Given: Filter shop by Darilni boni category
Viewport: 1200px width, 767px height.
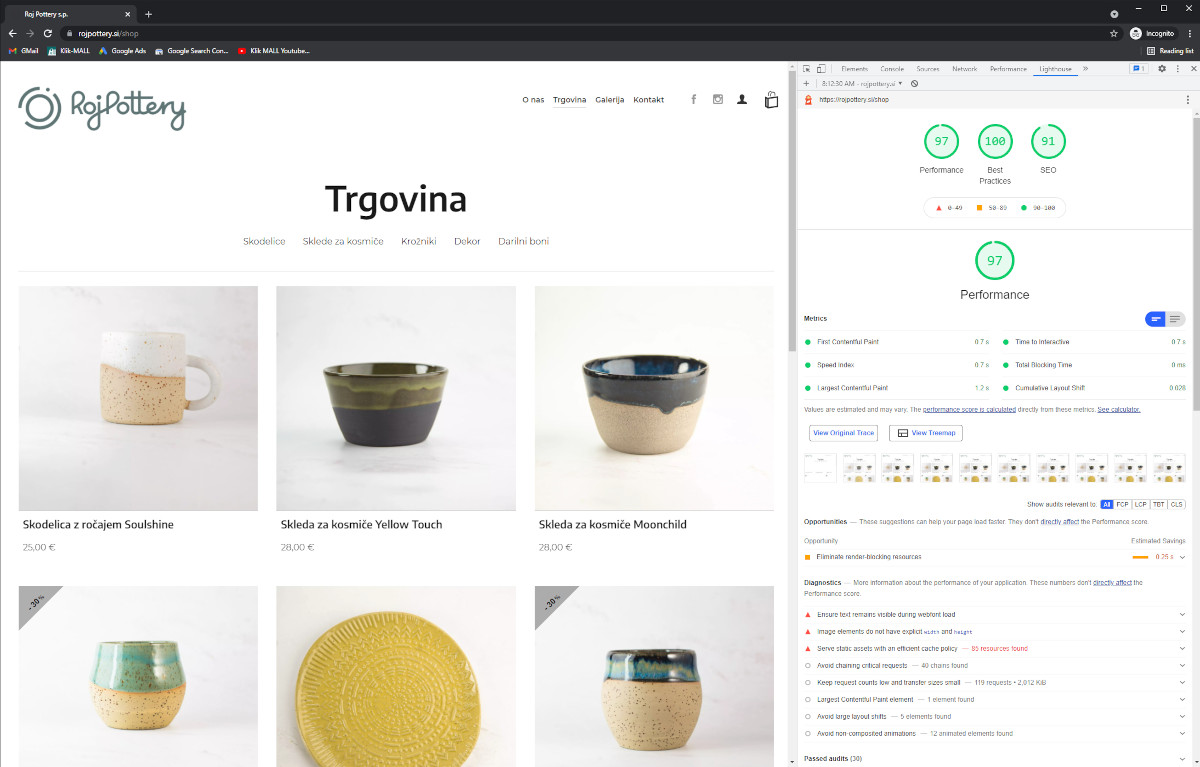Looking at the screenshot, I should coord(523,241).
